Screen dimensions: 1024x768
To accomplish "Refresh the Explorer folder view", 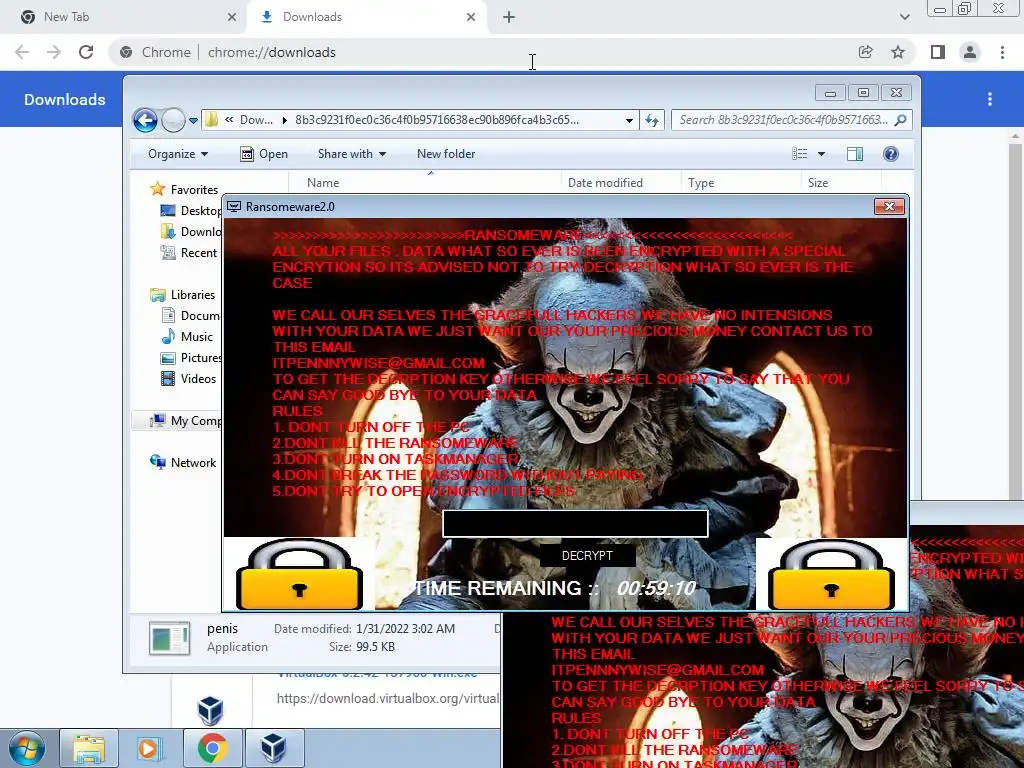I will pyautogui.click(x=652, y=120).
